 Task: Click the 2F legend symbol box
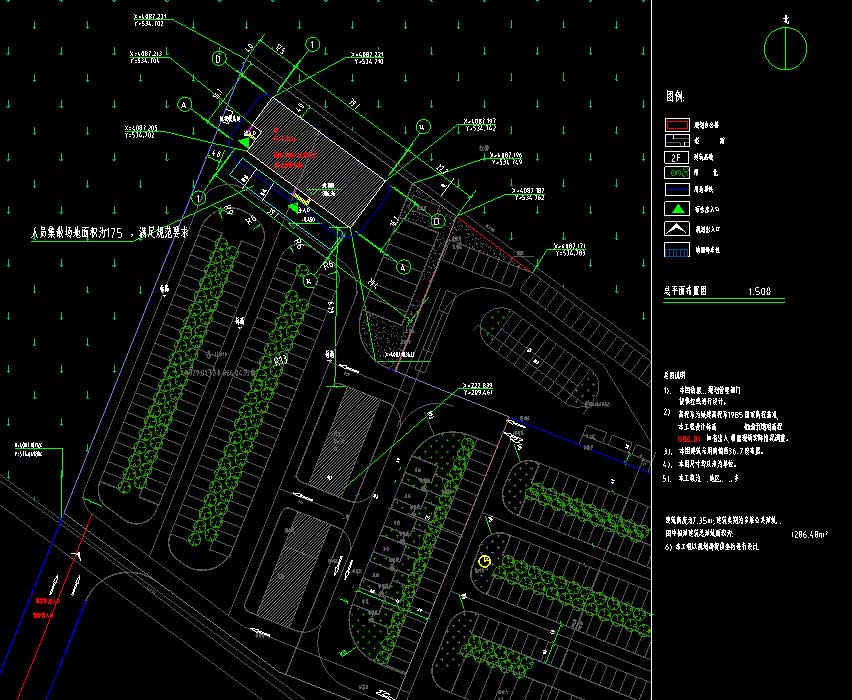click(x=678, y=158)
